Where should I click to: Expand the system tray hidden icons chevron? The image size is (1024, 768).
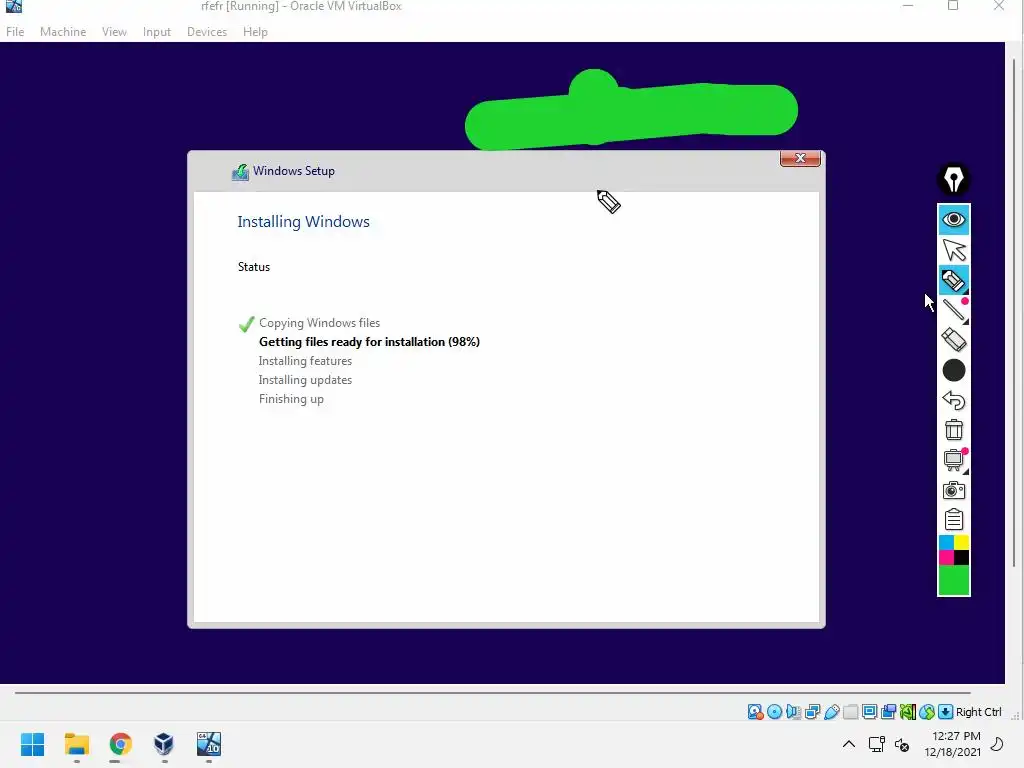(848, 744)
